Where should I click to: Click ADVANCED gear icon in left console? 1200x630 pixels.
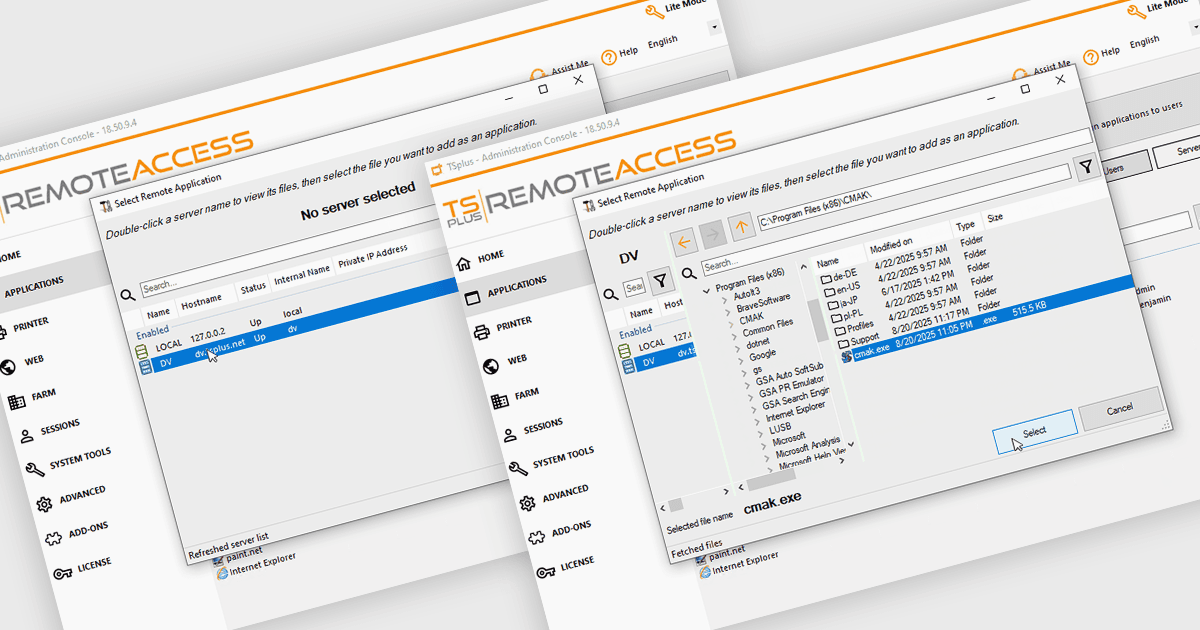(44, 502)
